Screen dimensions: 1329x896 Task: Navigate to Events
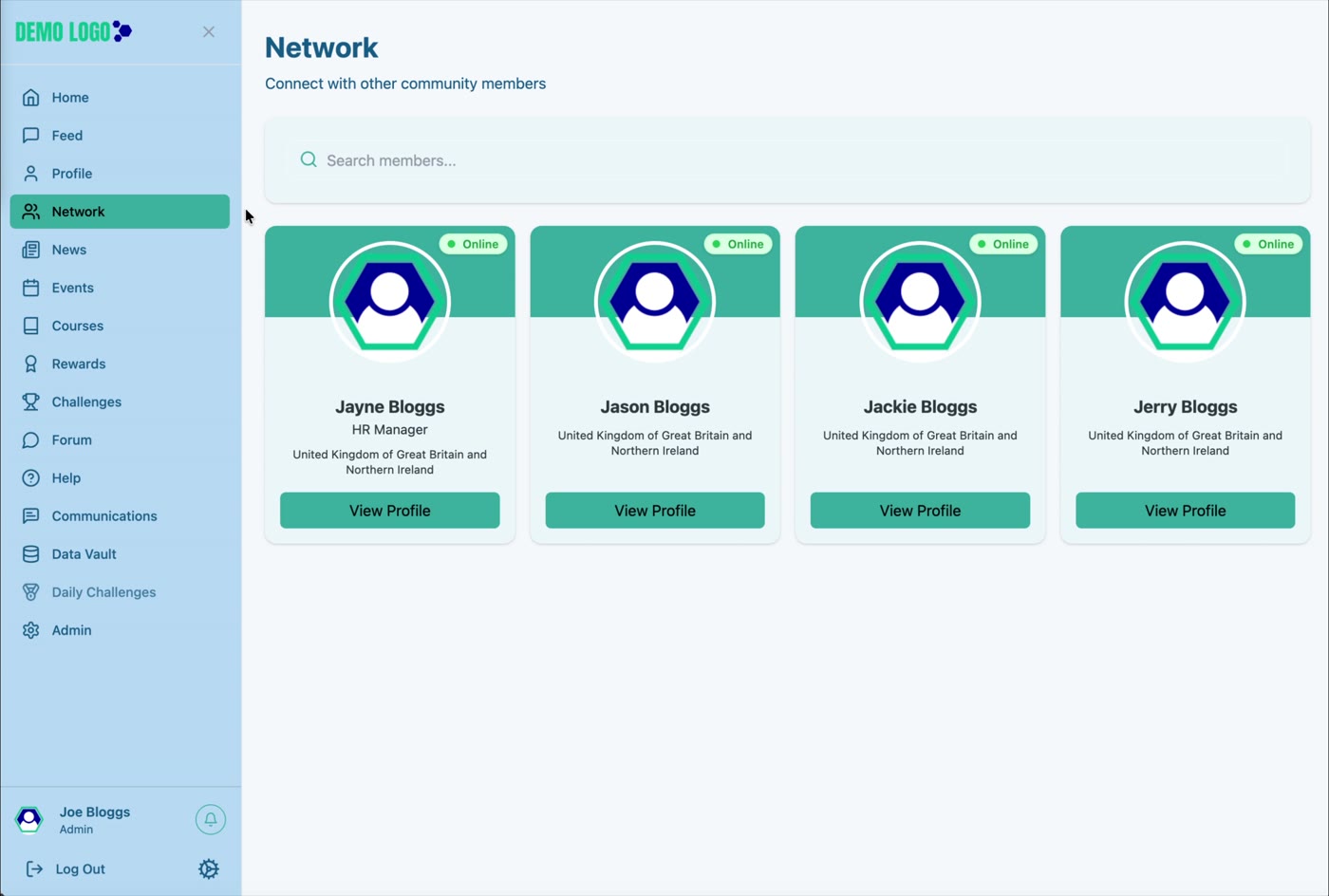[120, 288]
